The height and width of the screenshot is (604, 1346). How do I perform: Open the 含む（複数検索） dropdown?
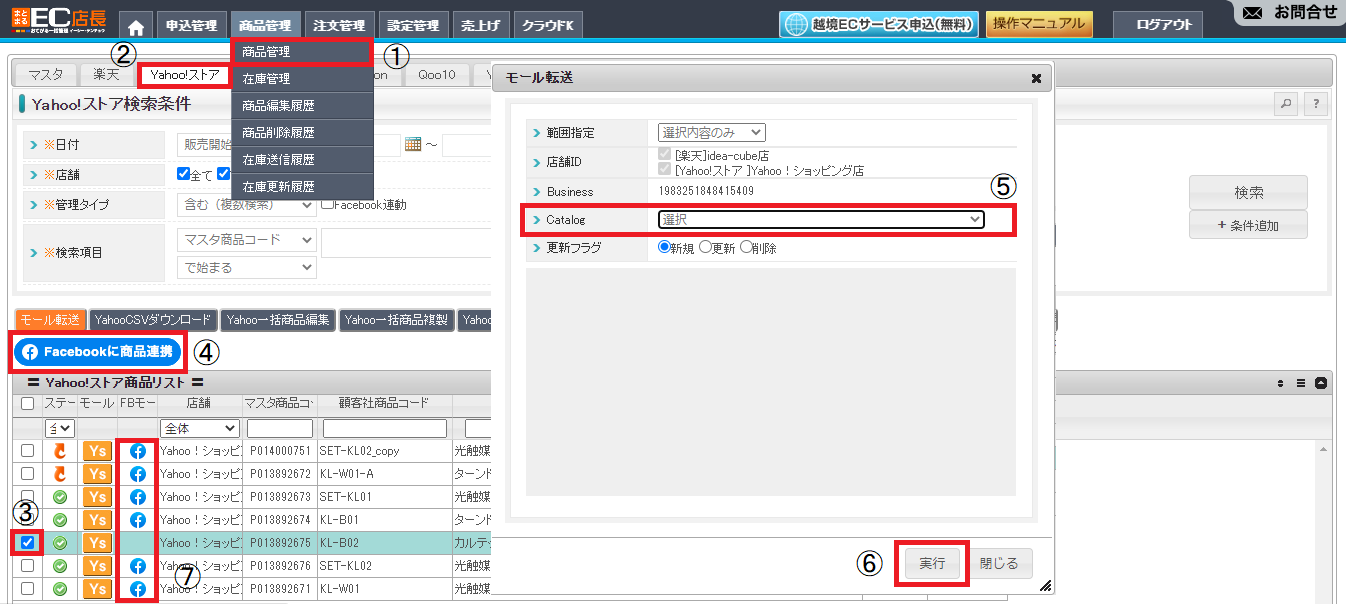click(x=246, y=205)
